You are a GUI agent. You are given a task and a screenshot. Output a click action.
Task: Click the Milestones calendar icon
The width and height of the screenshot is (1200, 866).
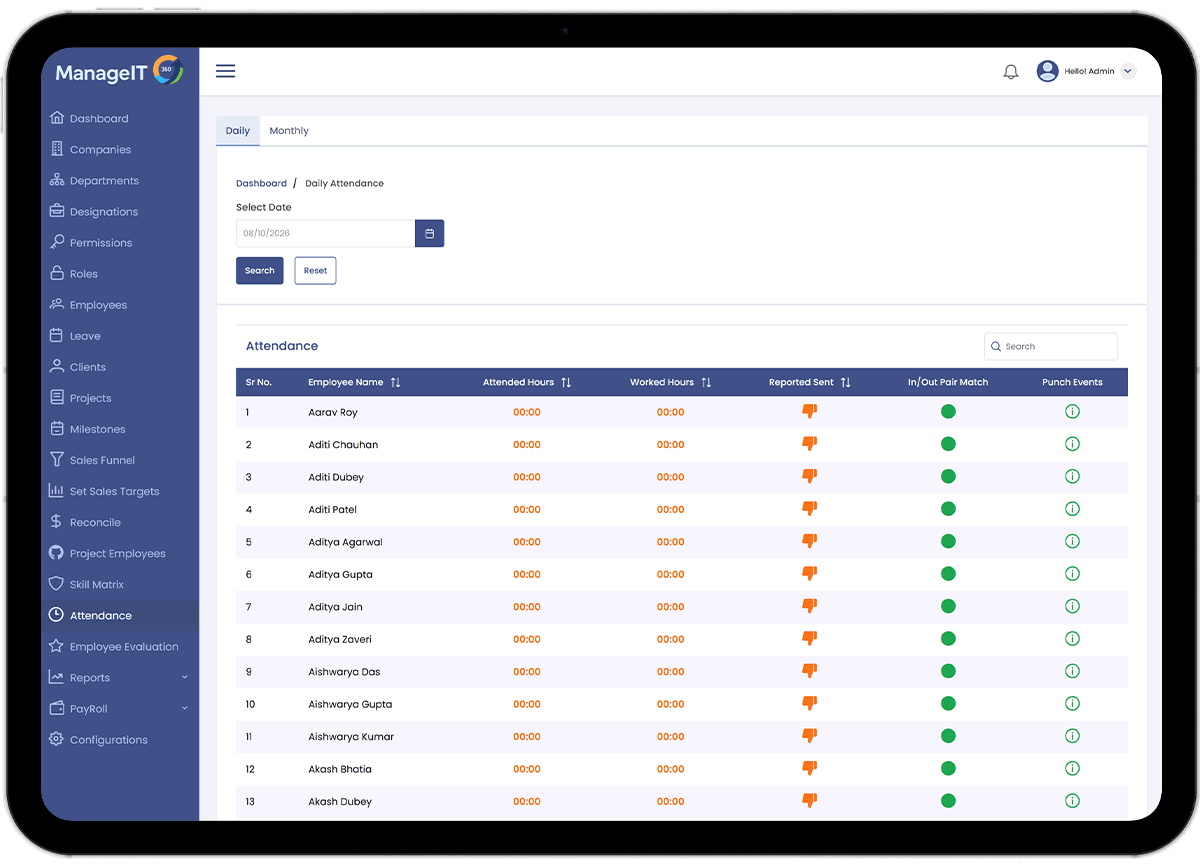pos(57,428)
